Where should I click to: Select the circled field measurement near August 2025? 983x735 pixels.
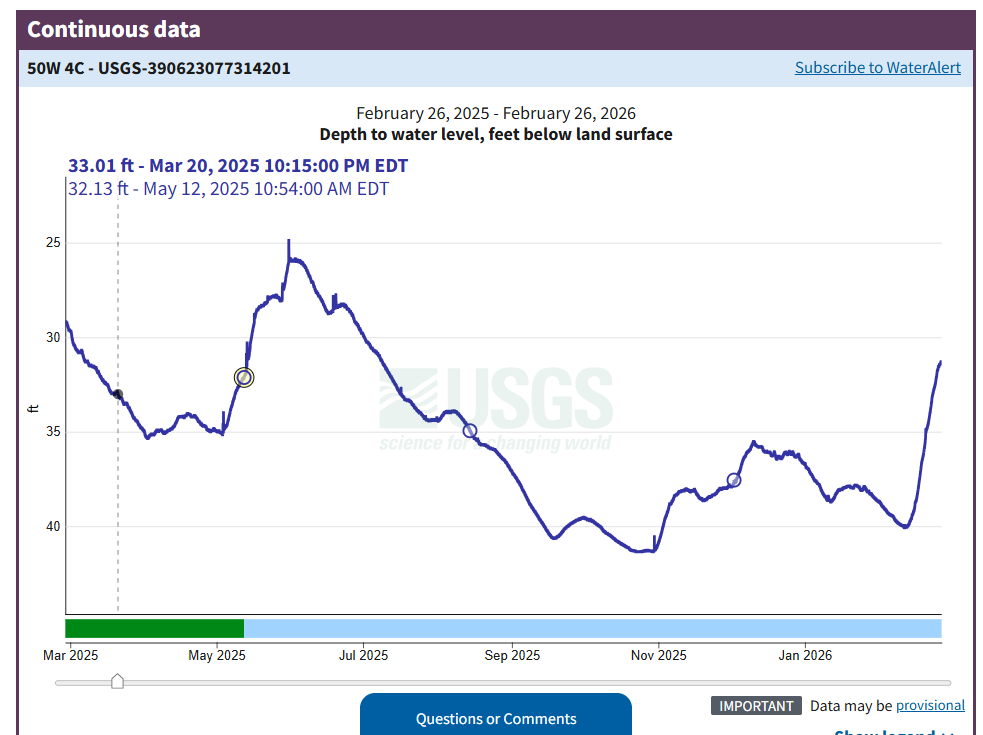tap(470, 431)
